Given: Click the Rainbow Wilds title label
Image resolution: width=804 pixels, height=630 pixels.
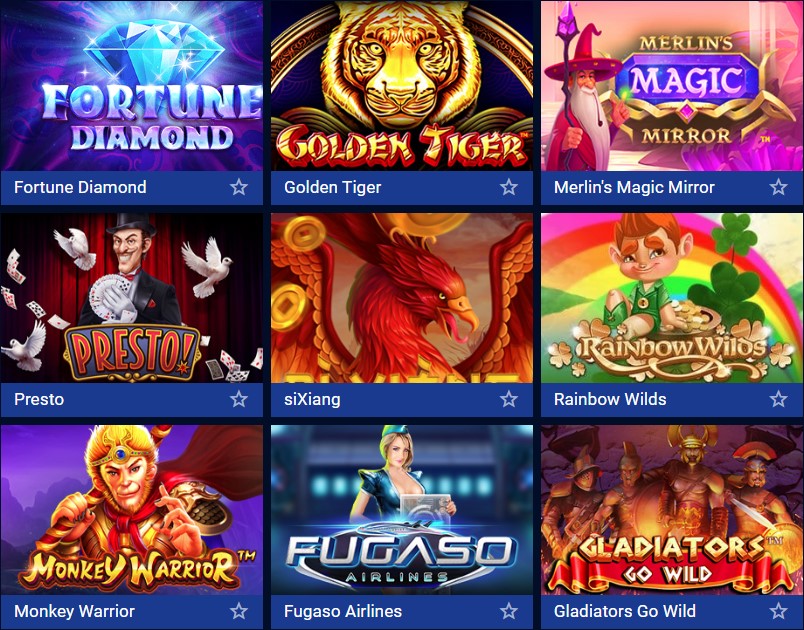Looking at the screenshot, I should [x=610, y=399].
